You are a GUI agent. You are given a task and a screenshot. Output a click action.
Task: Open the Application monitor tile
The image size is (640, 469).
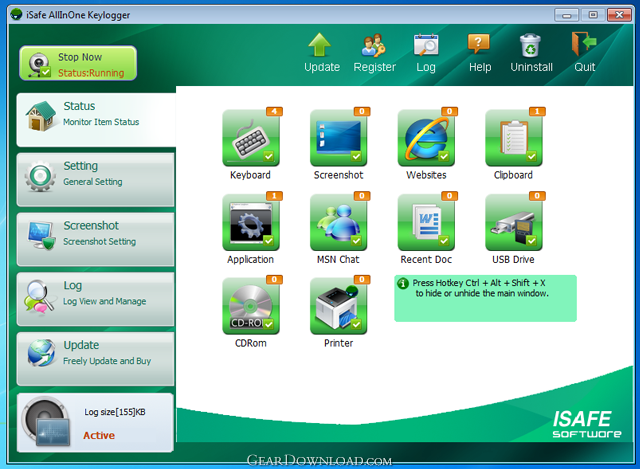[x=251, y=222]
